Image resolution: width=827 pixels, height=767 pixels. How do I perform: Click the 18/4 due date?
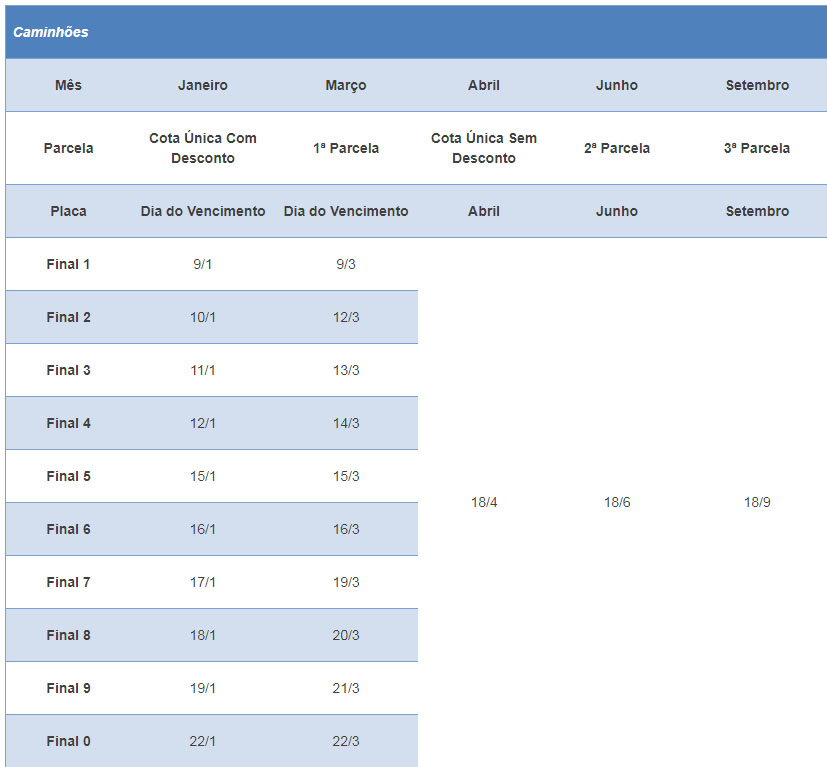pos(484,502)
